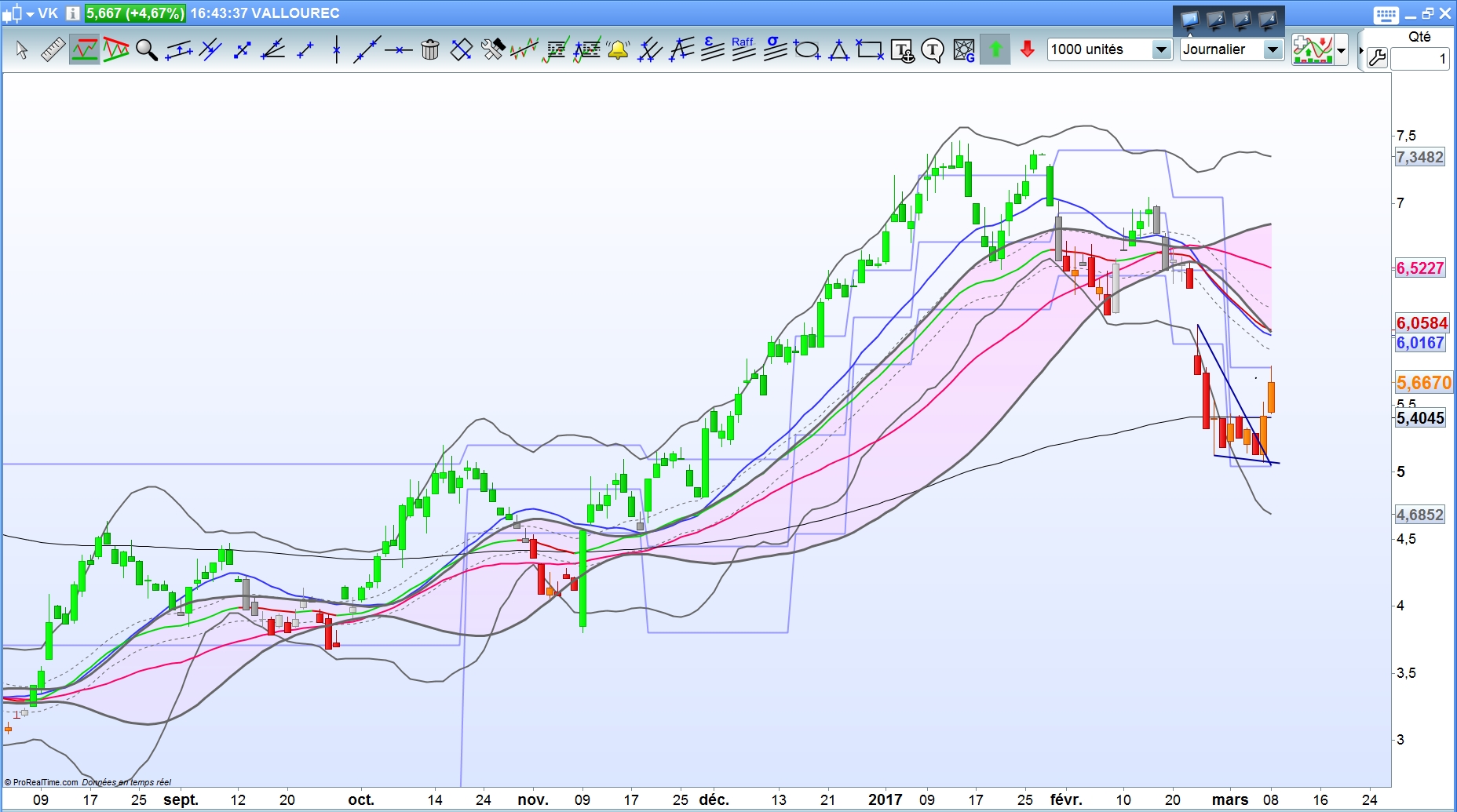1457x812 pixels.
Task: Click the ProRealTime.com copyright text
Action: [x=41, y=782]
